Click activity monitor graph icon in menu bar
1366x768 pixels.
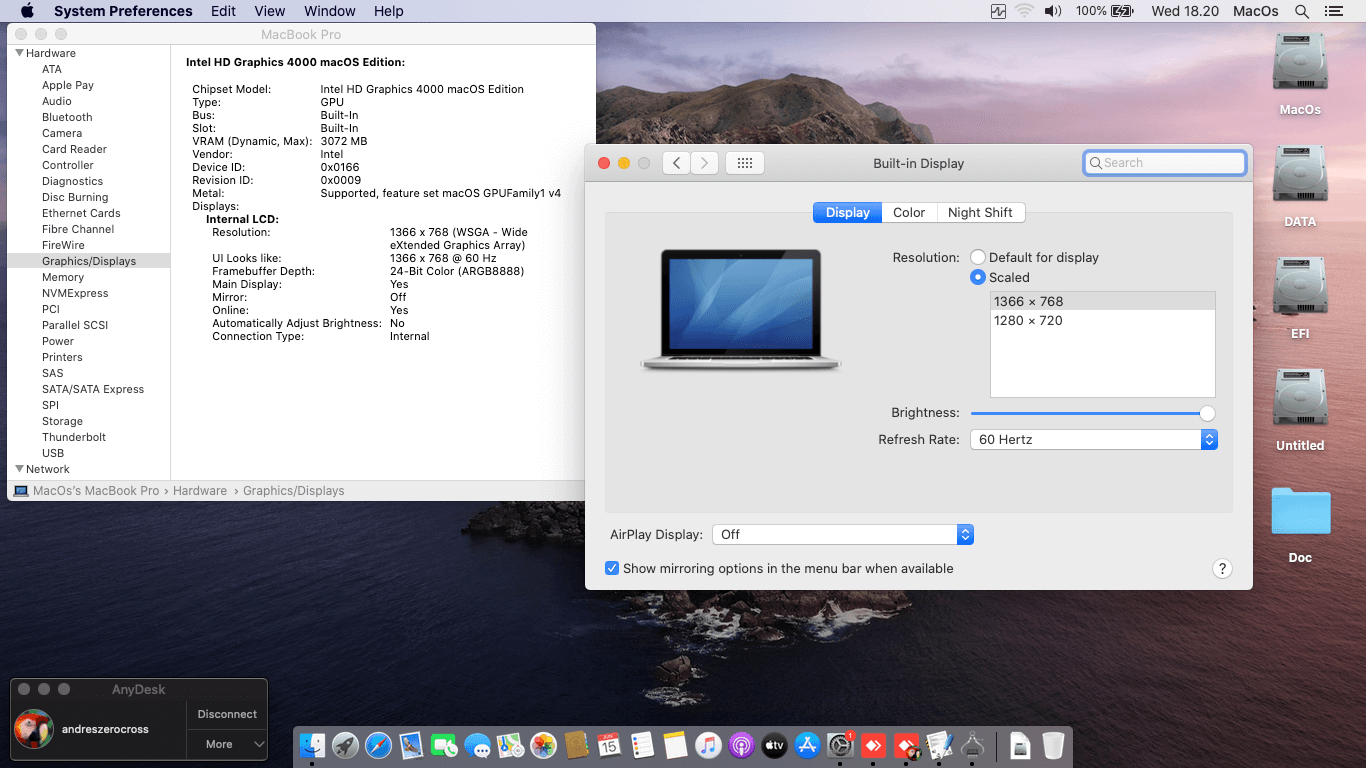coord(998,11)
